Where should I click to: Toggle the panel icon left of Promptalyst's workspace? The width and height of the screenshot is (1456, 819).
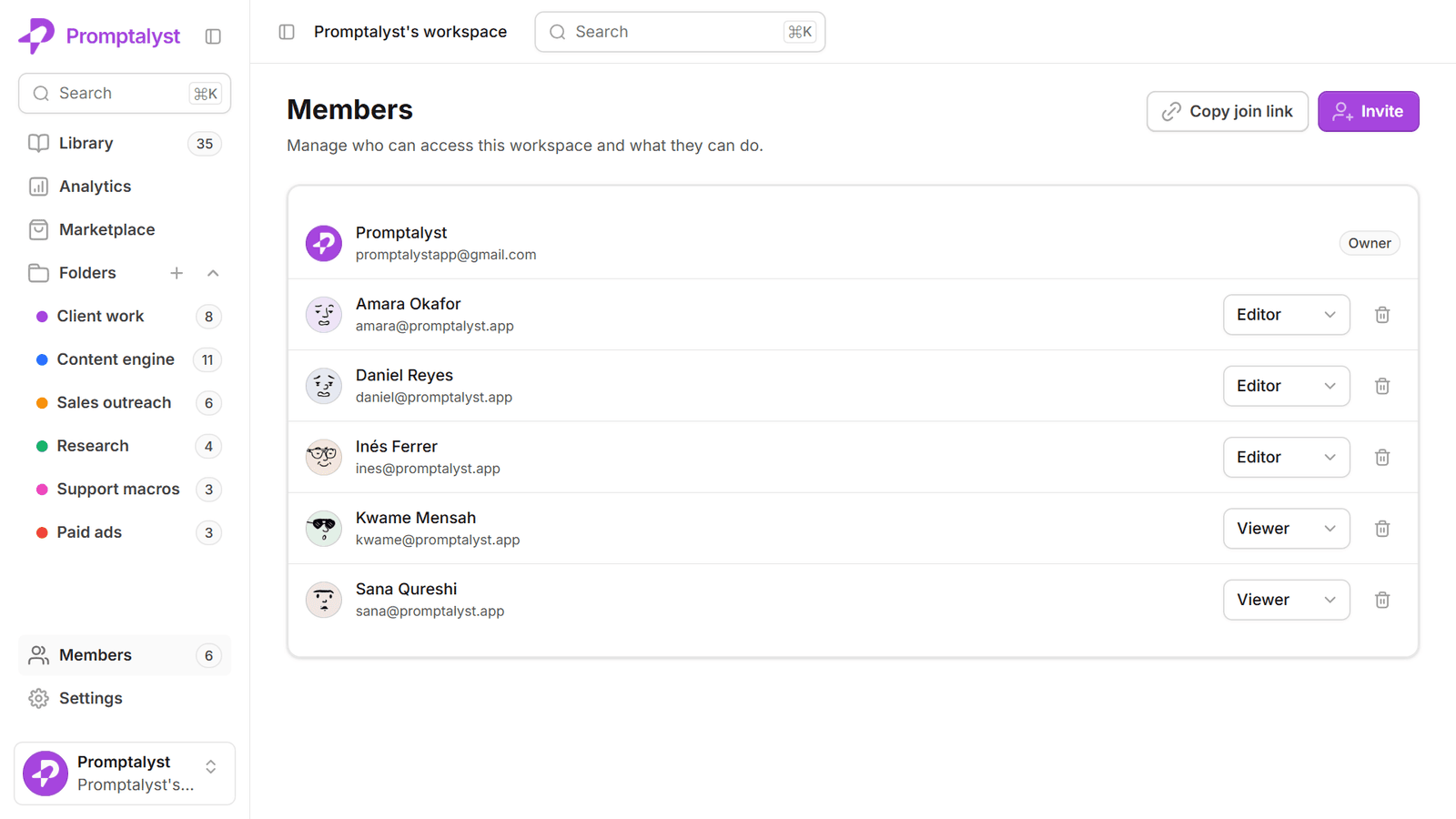[287, 32]
